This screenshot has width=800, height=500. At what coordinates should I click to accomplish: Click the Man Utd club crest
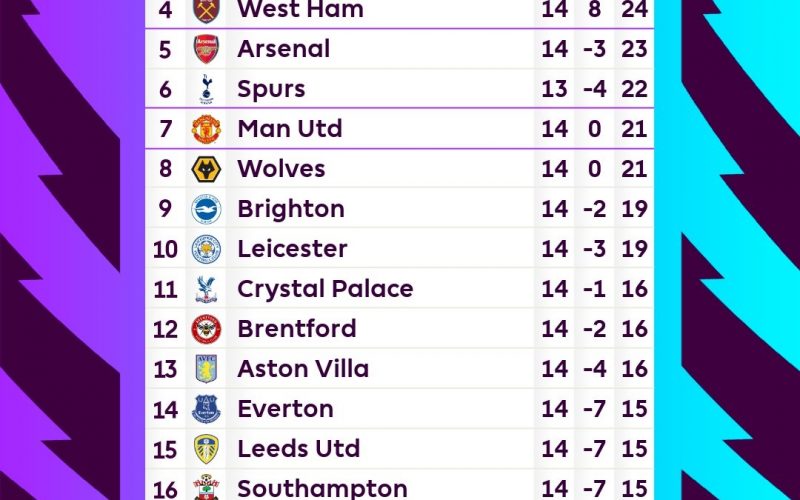(x=206, y=129)
